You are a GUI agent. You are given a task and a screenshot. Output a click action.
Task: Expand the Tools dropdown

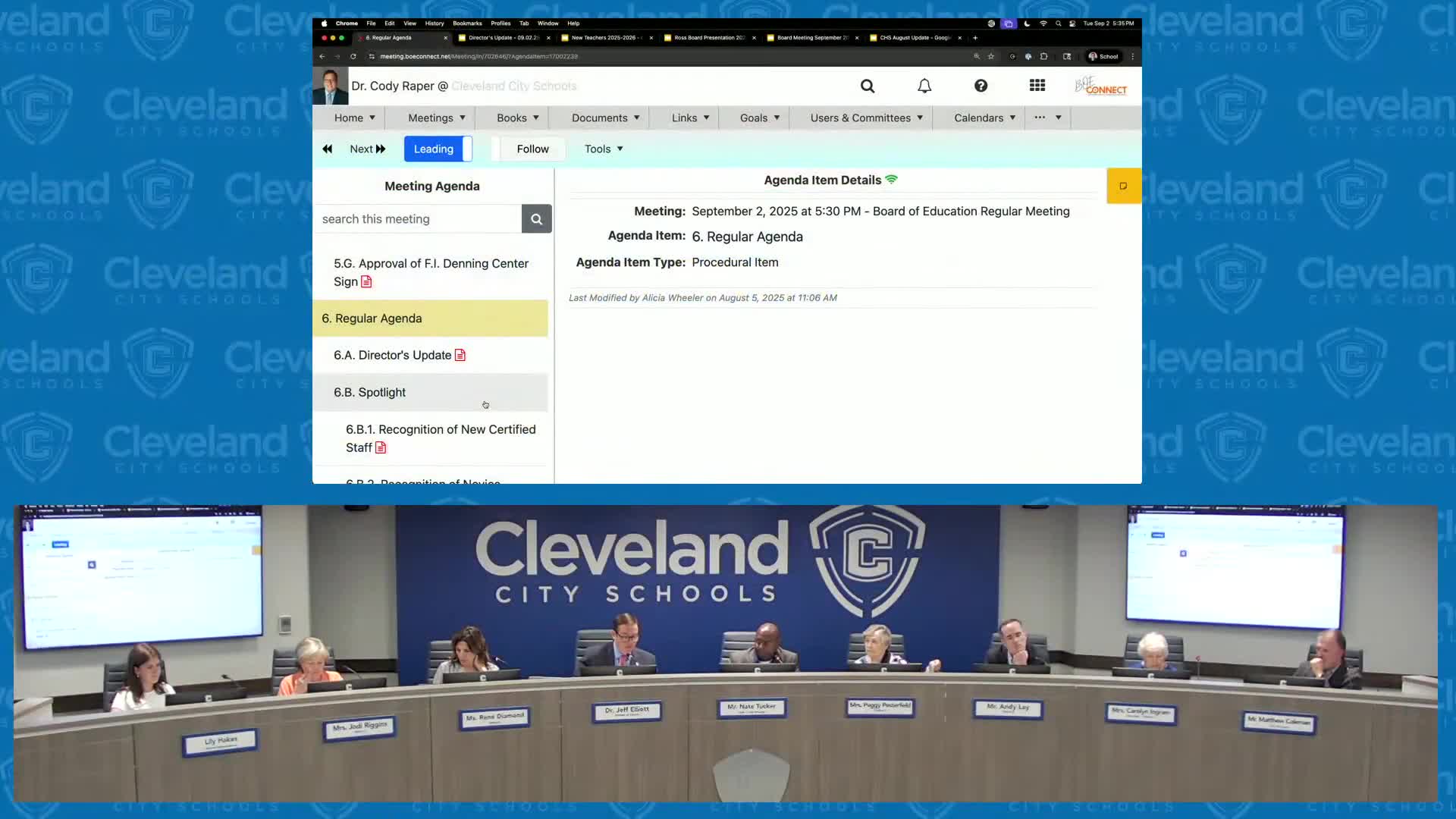pyautogui.click(x=604, y=149)
